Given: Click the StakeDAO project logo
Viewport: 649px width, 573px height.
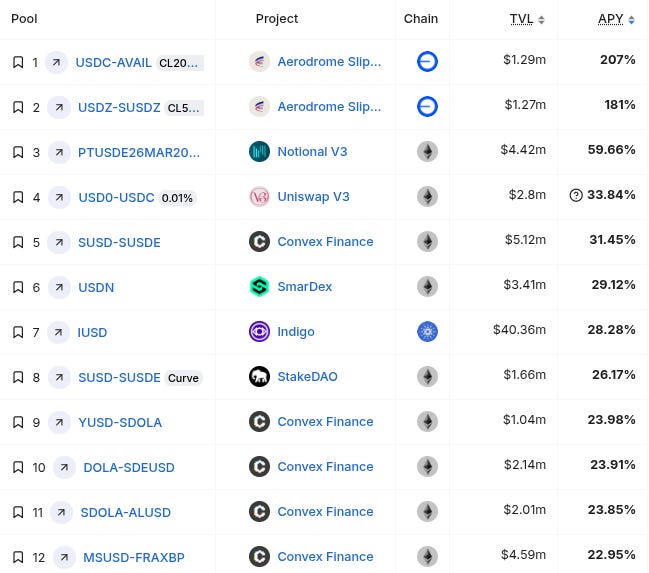Looking at the screenshot, I should 260,377.
